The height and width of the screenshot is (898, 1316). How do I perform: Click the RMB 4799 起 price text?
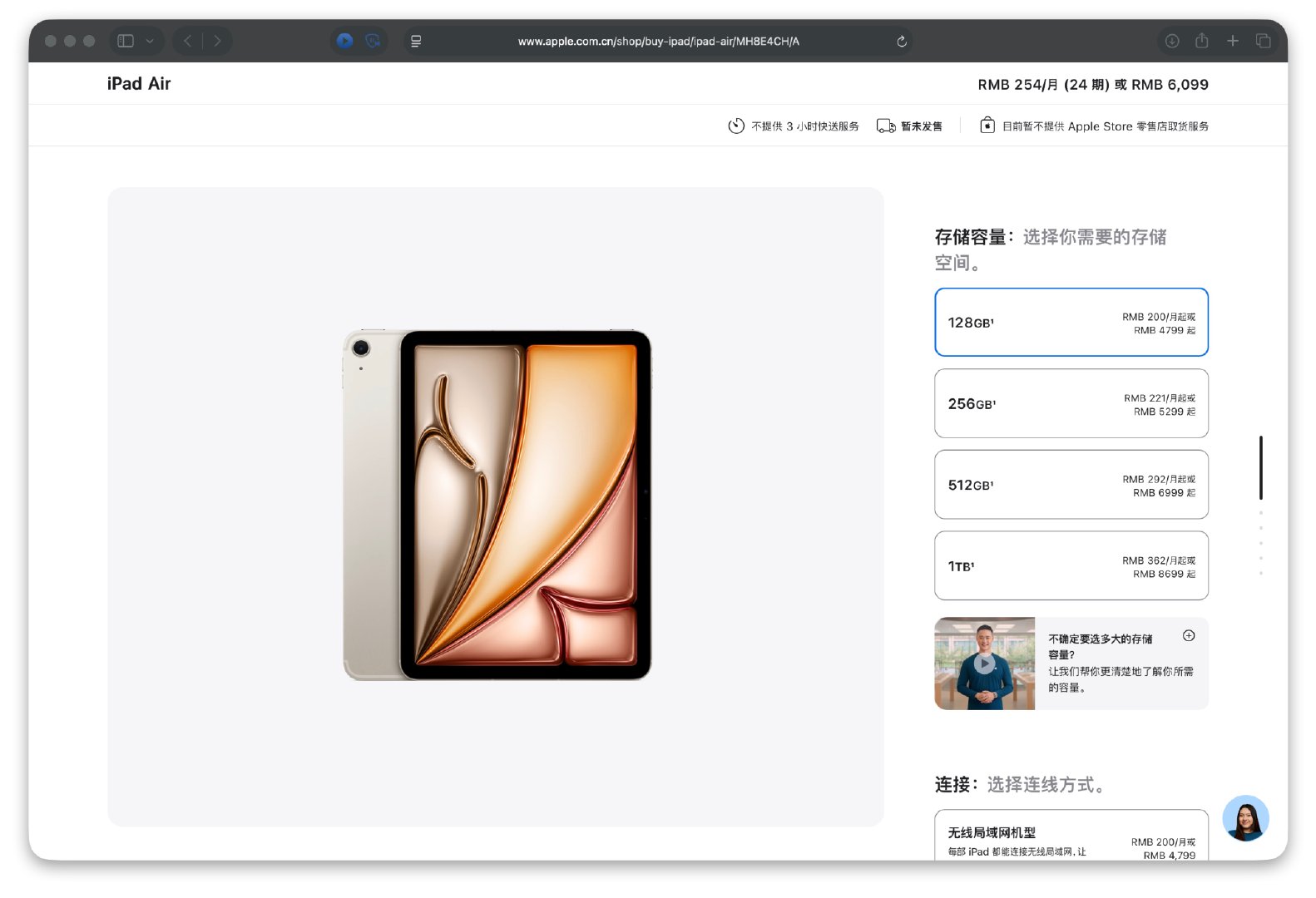click(1165, 330)
